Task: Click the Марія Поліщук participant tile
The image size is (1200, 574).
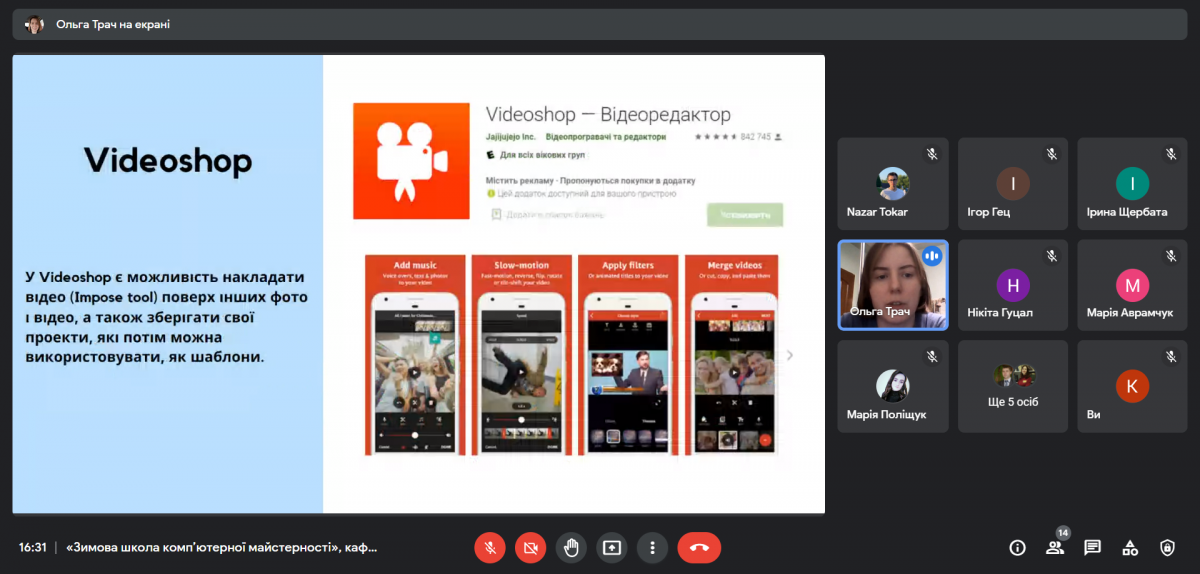Action: click(x=892, y=386)
